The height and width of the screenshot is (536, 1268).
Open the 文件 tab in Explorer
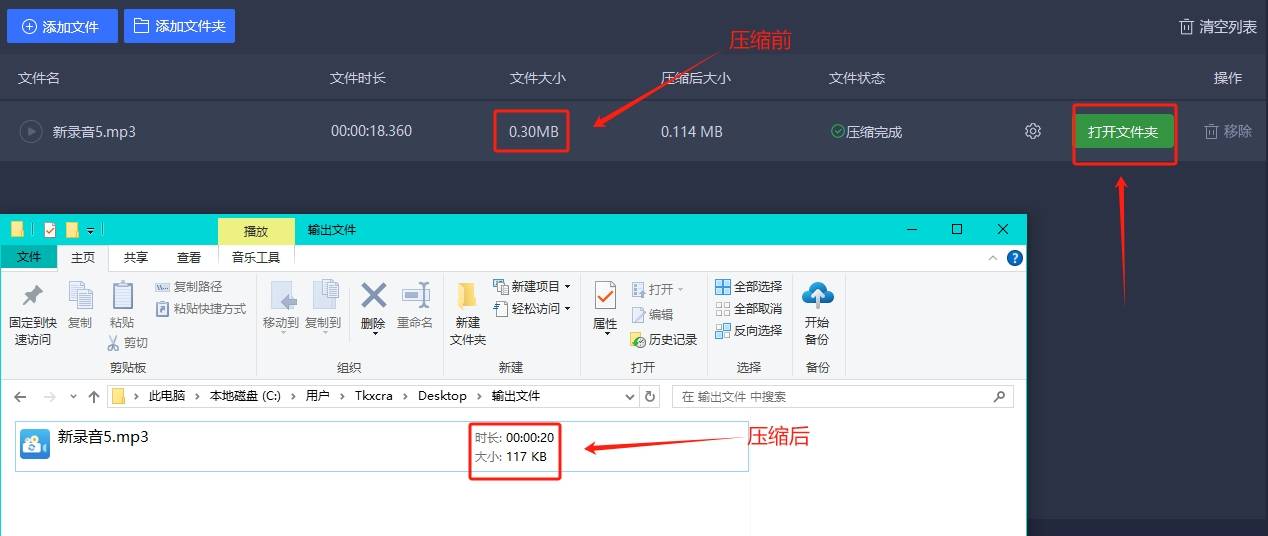[29, 257]
